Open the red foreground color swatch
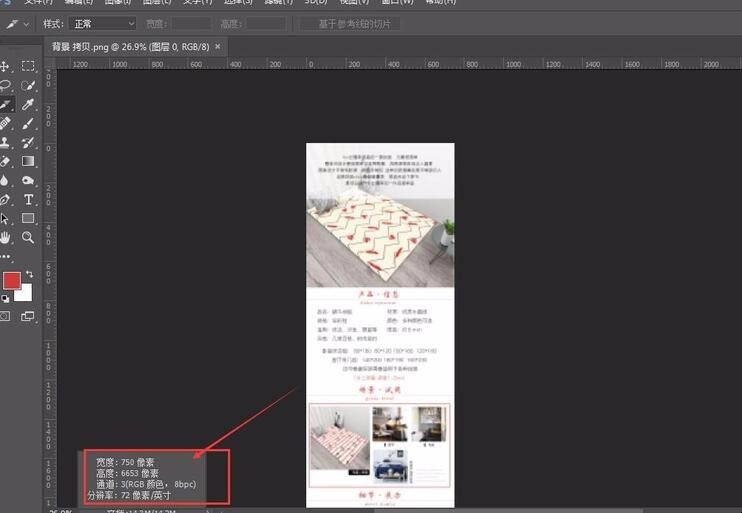Viewport: 742px width, 513px height. pos(11,281)
